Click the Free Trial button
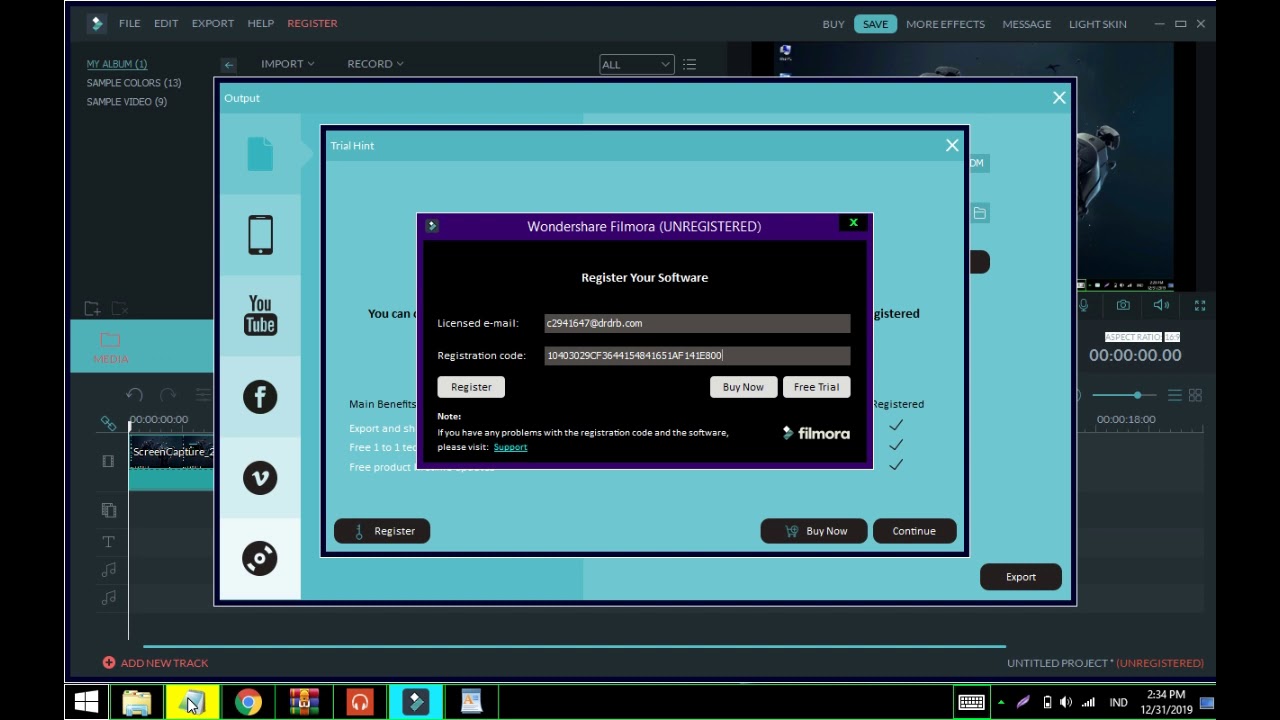1280x720 pixels. [816, 387]
